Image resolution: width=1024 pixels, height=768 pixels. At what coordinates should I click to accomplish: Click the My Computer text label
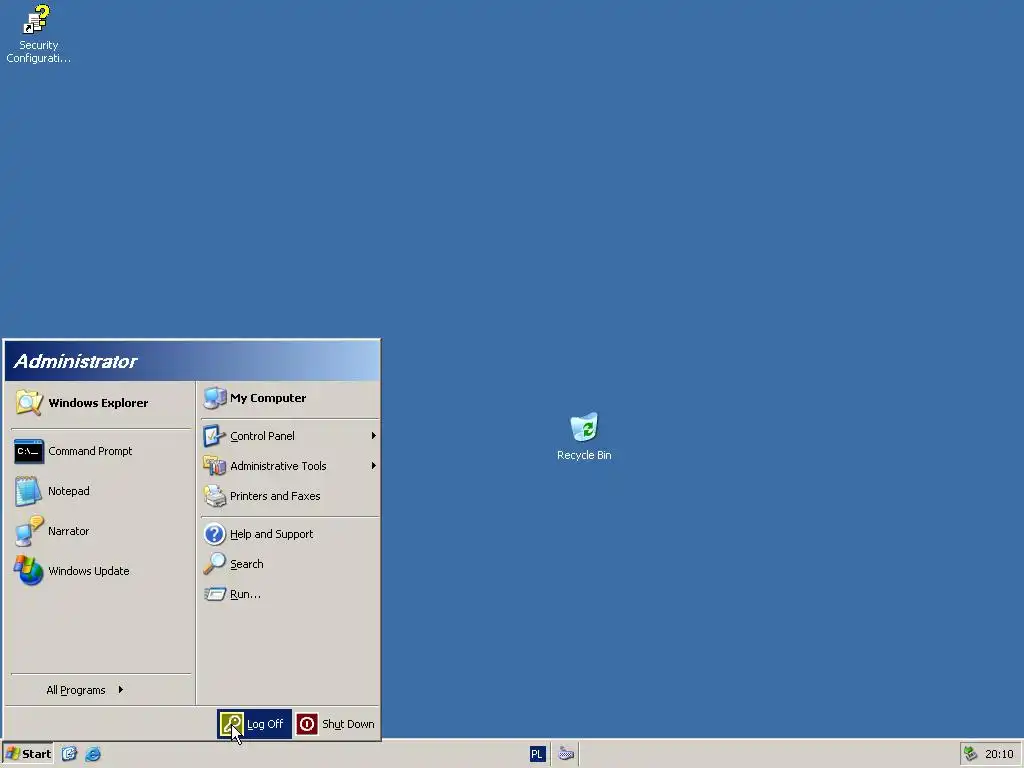pyautogui.click(x=268, y=398)
